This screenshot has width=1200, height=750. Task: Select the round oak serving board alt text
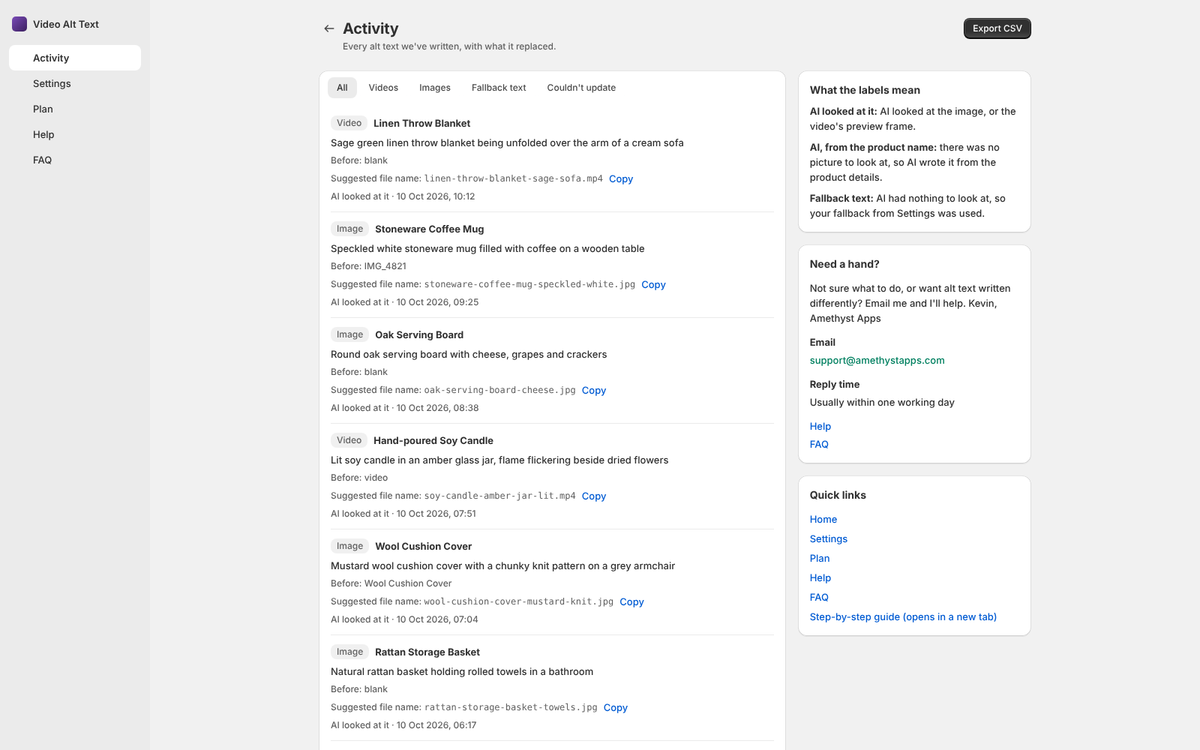coord(469,355)
